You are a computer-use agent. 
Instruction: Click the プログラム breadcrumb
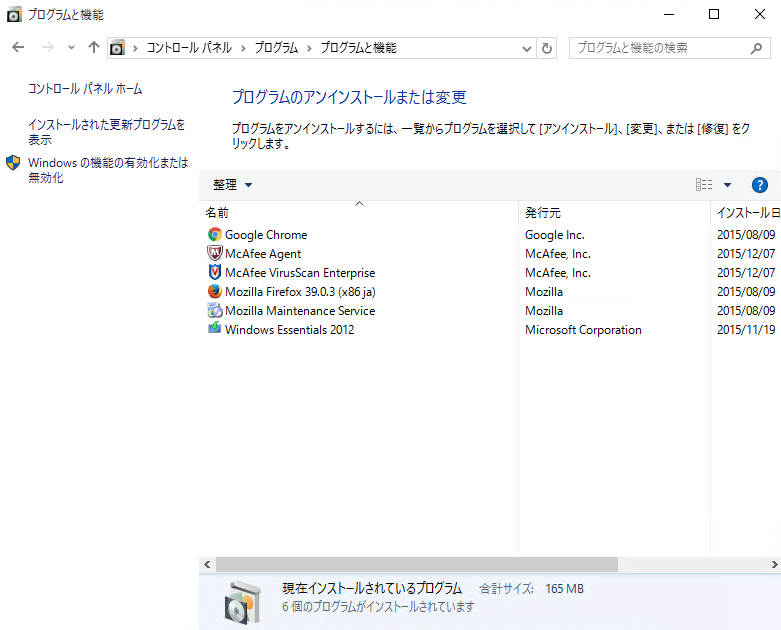pos(276,48)
